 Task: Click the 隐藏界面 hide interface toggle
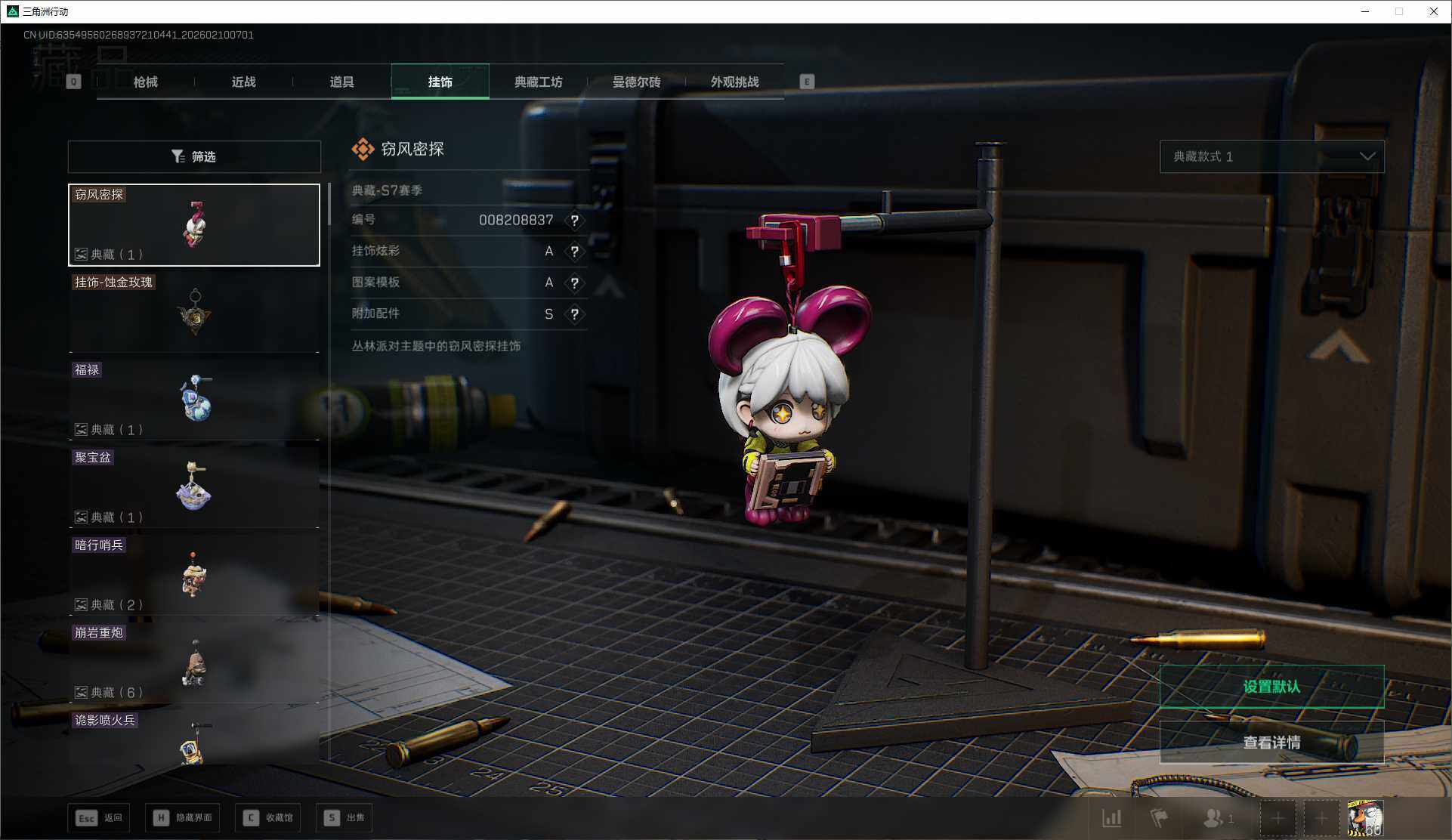184,818
